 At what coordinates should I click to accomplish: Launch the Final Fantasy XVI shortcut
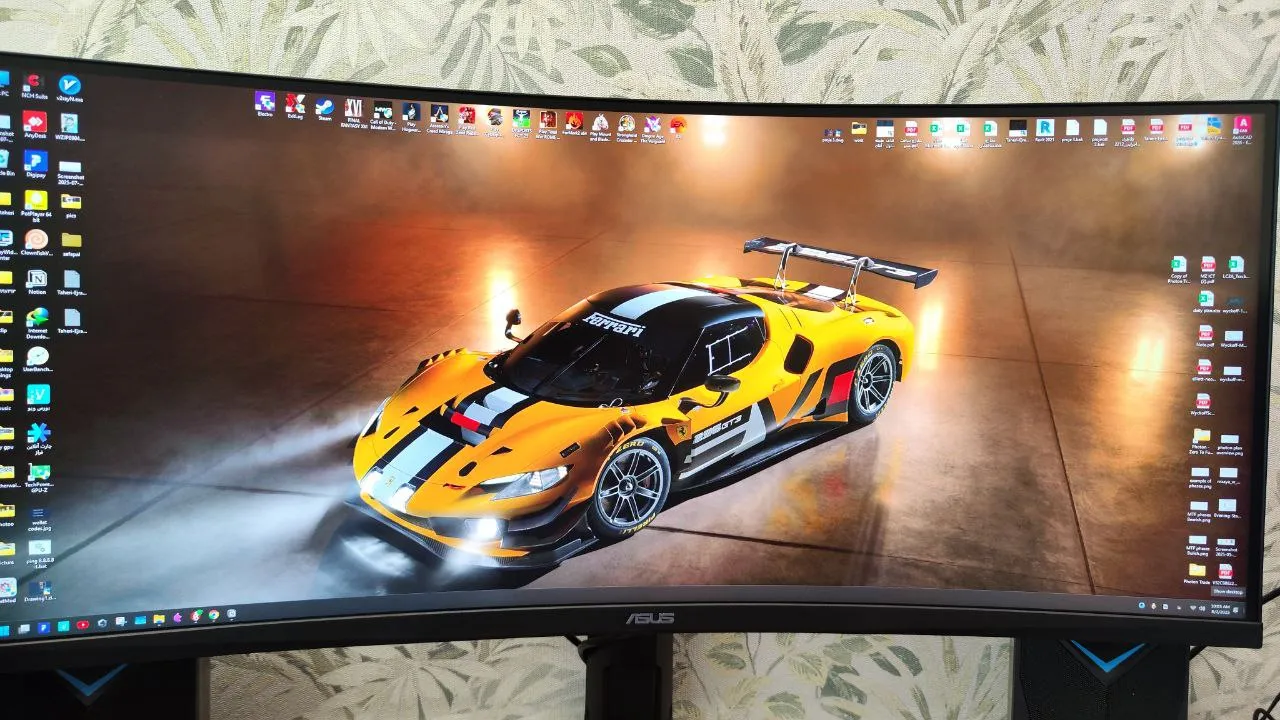[353, 108]
